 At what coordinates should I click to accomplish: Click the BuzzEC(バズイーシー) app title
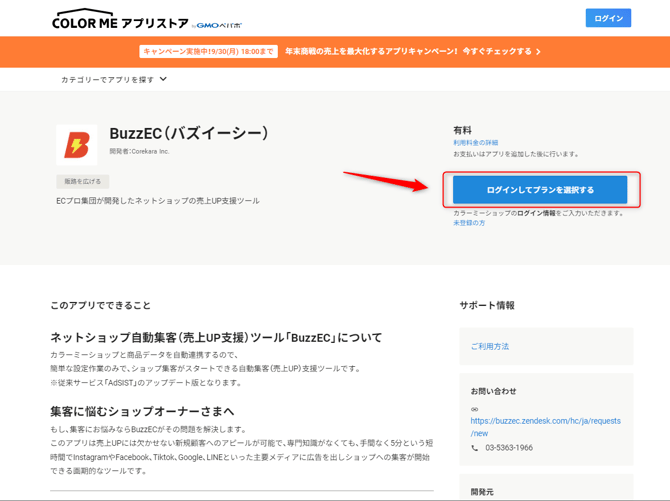(189, 133)
